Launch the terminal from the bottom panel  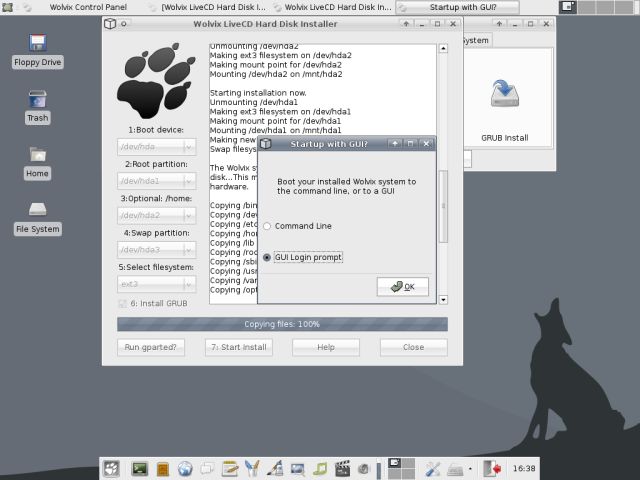point(140,469)
